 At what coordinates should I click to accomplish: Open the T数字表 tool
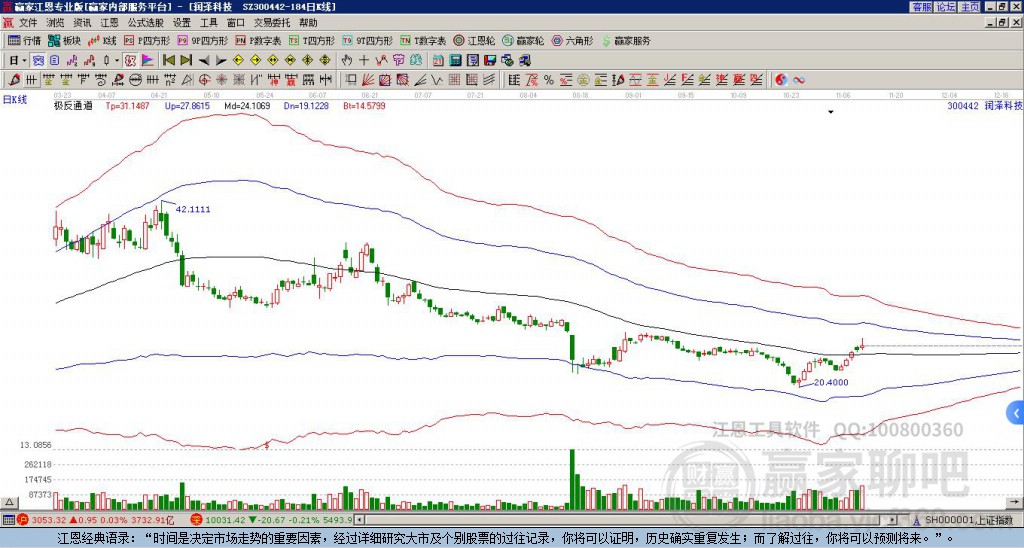click(x=423, y=40)
